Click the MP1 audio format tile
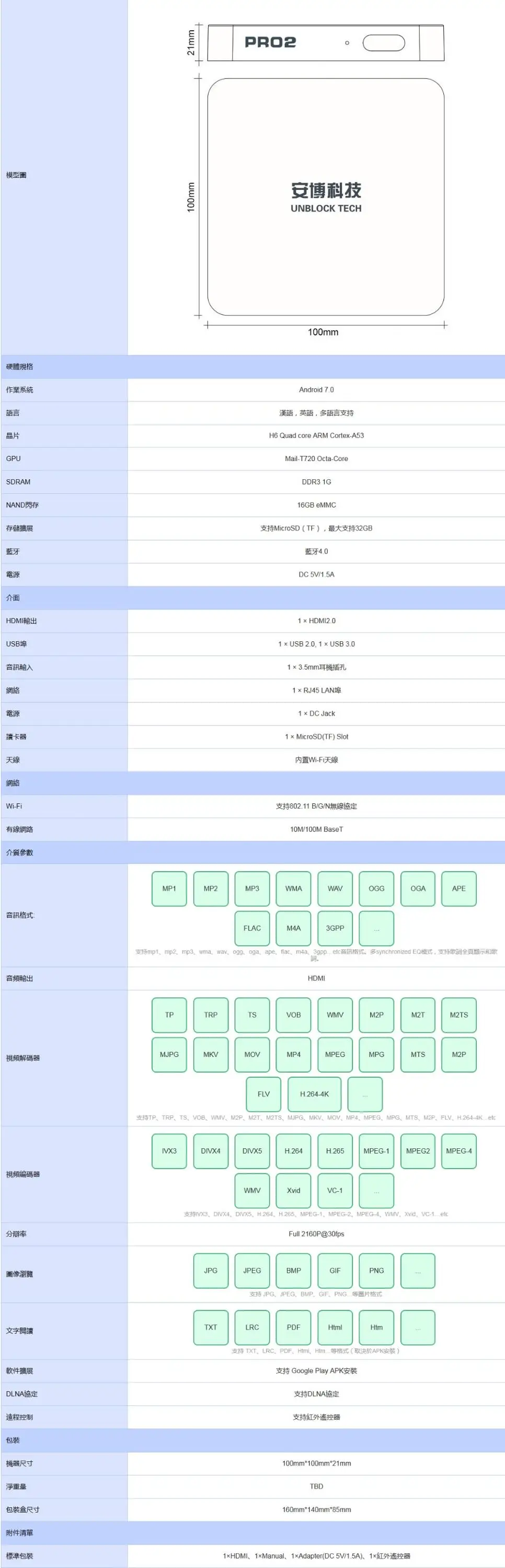This screenshot has height=1568, width=505. [x=169, y=889]
